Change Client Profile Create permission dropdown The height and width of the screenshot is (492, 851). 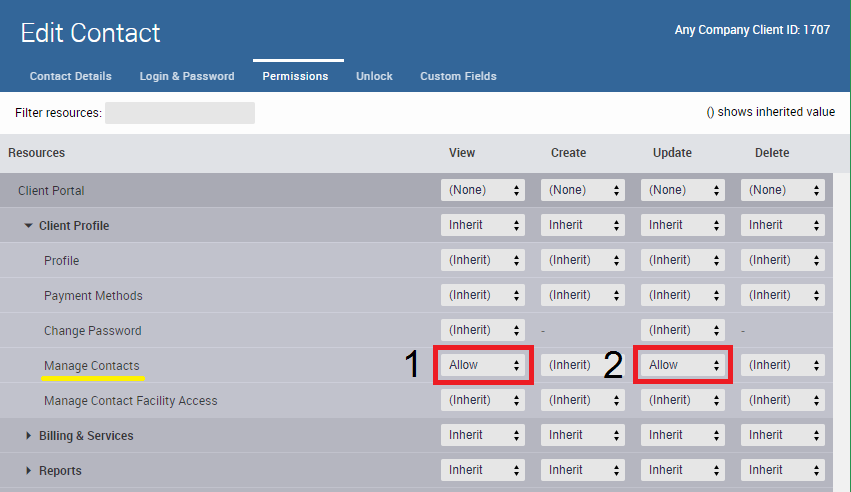click(x=583, y=225)
